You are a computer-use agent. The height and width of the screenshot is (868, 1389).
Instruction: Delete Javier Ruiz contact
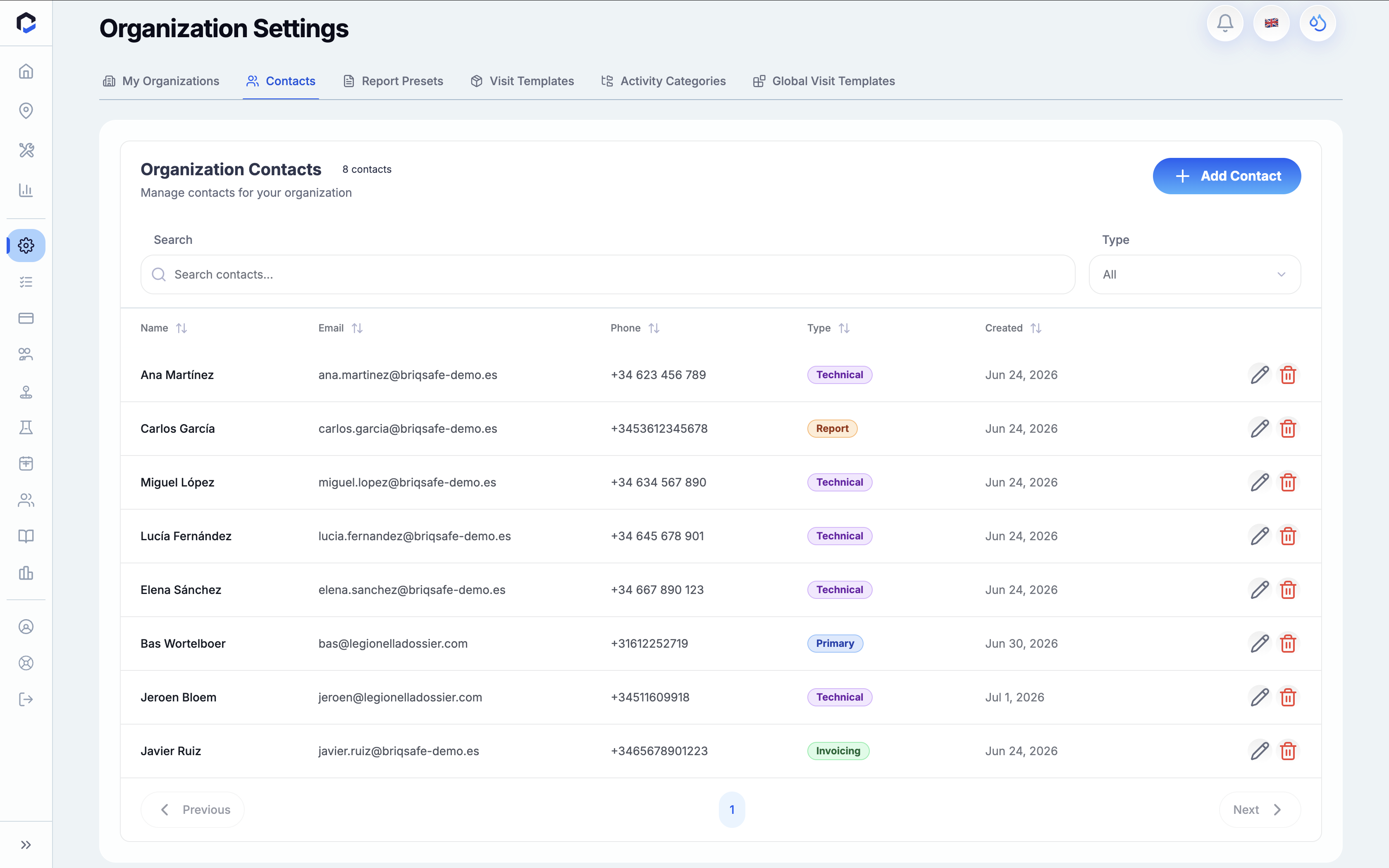pyautogui.click(x=1288, y=751)
